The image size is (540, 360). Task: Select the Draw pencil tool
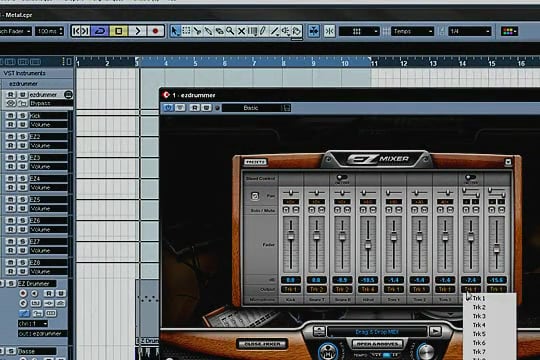click(263, 31)
